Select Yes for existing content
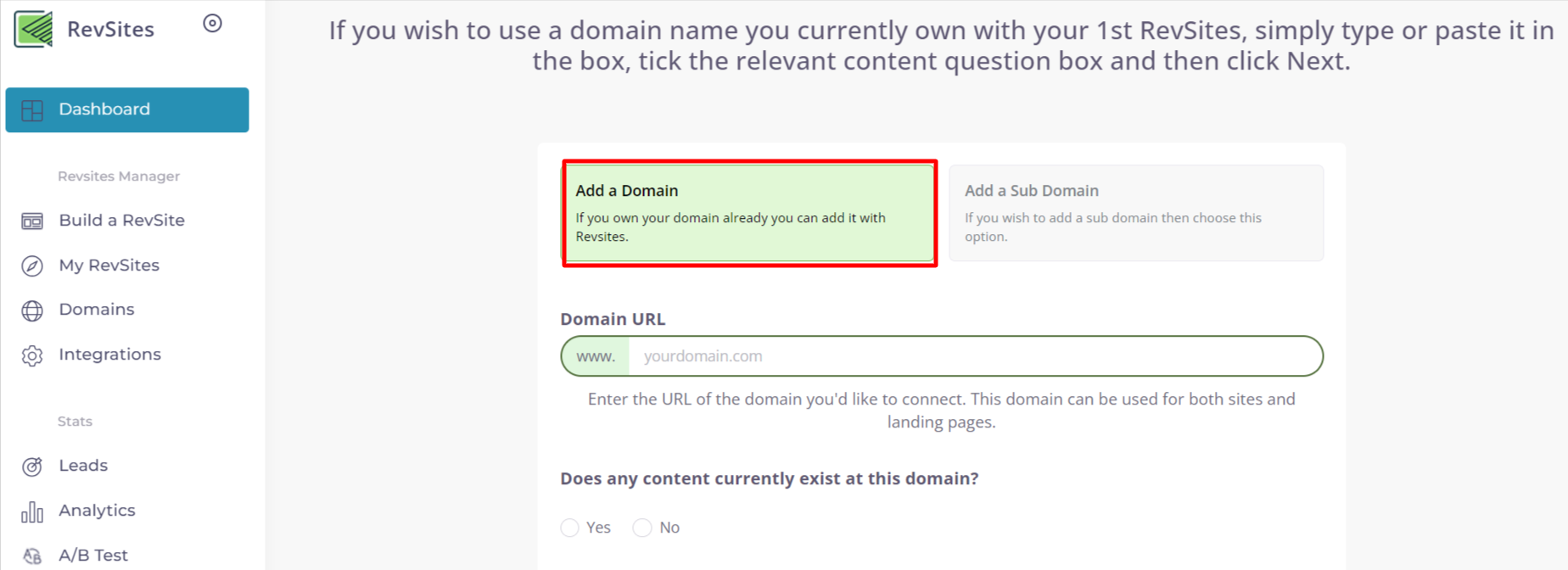 570,528
